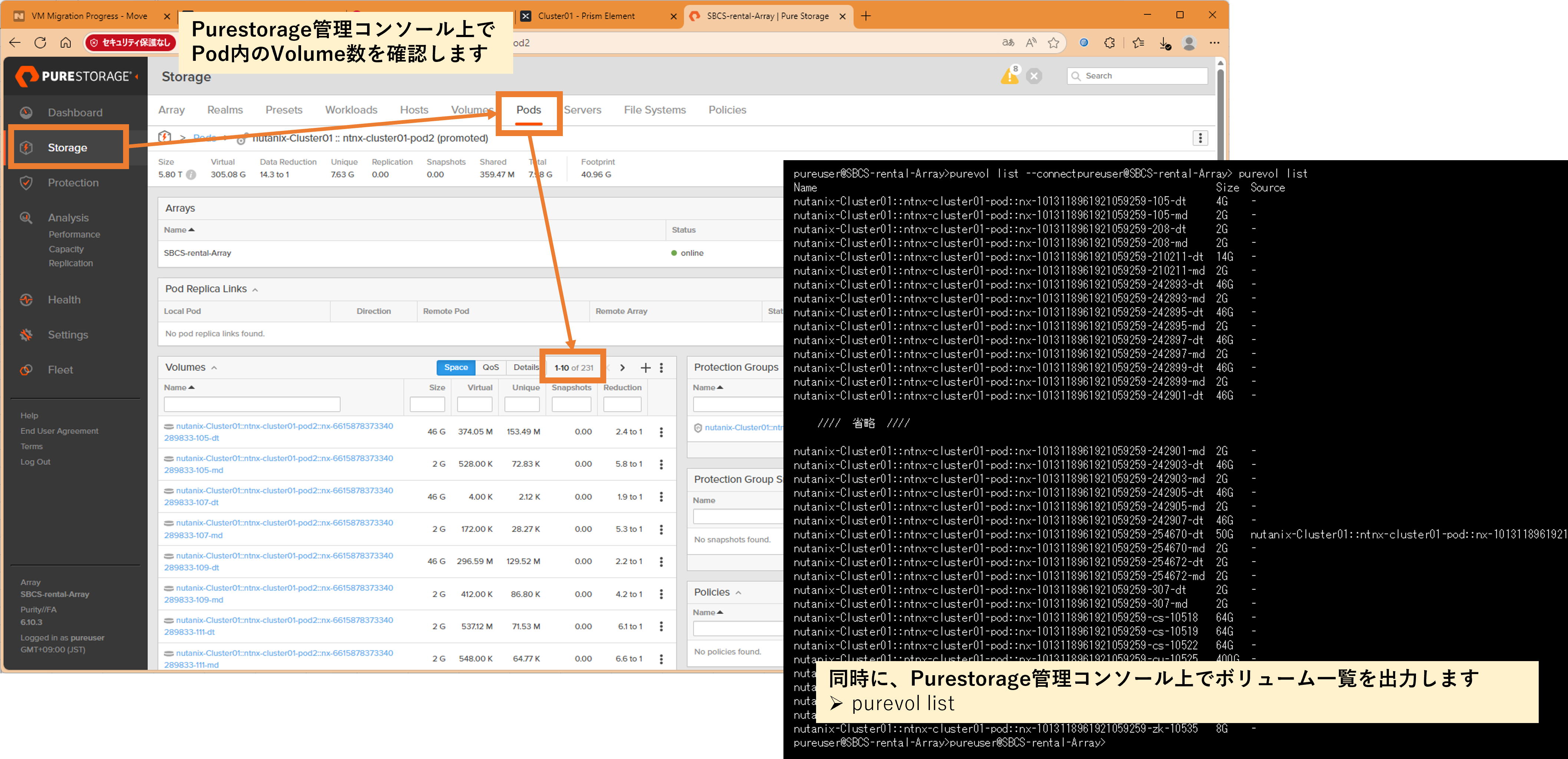
Task: Open browser settings and more menu
Action: click(1214, 43)
